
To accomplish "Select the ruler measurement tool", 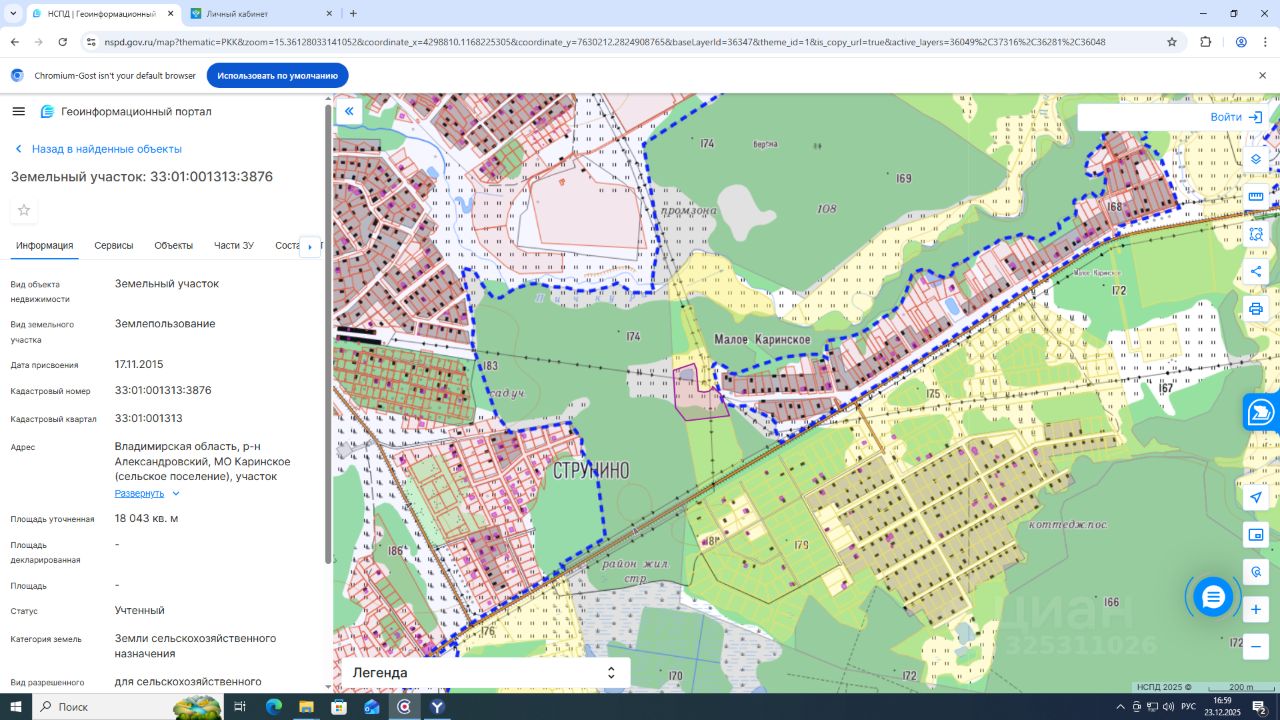I will pos(1256,196).
